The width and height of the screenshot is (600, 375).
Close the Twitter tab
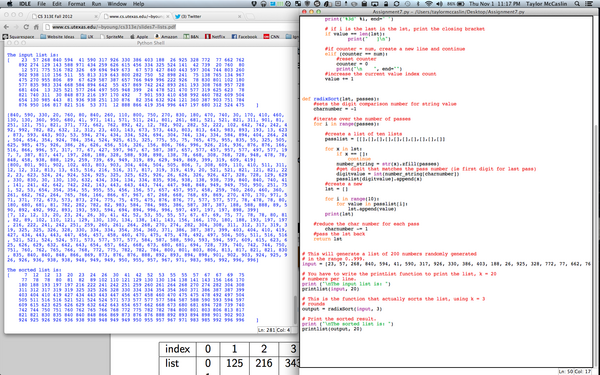coord(240,16)
